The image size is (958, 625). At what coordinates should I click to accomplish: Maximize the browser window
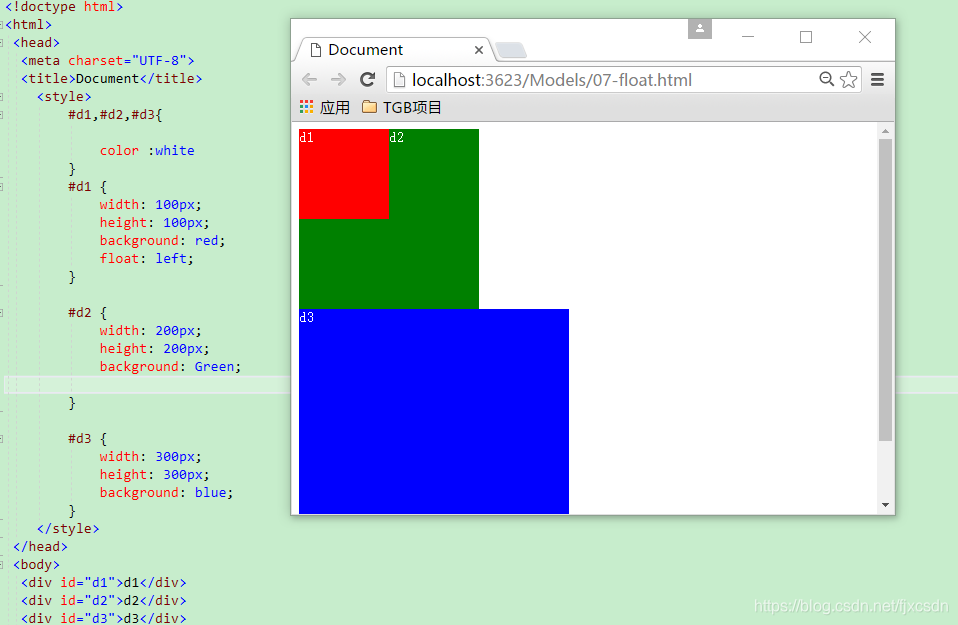(x=806, y=37)
